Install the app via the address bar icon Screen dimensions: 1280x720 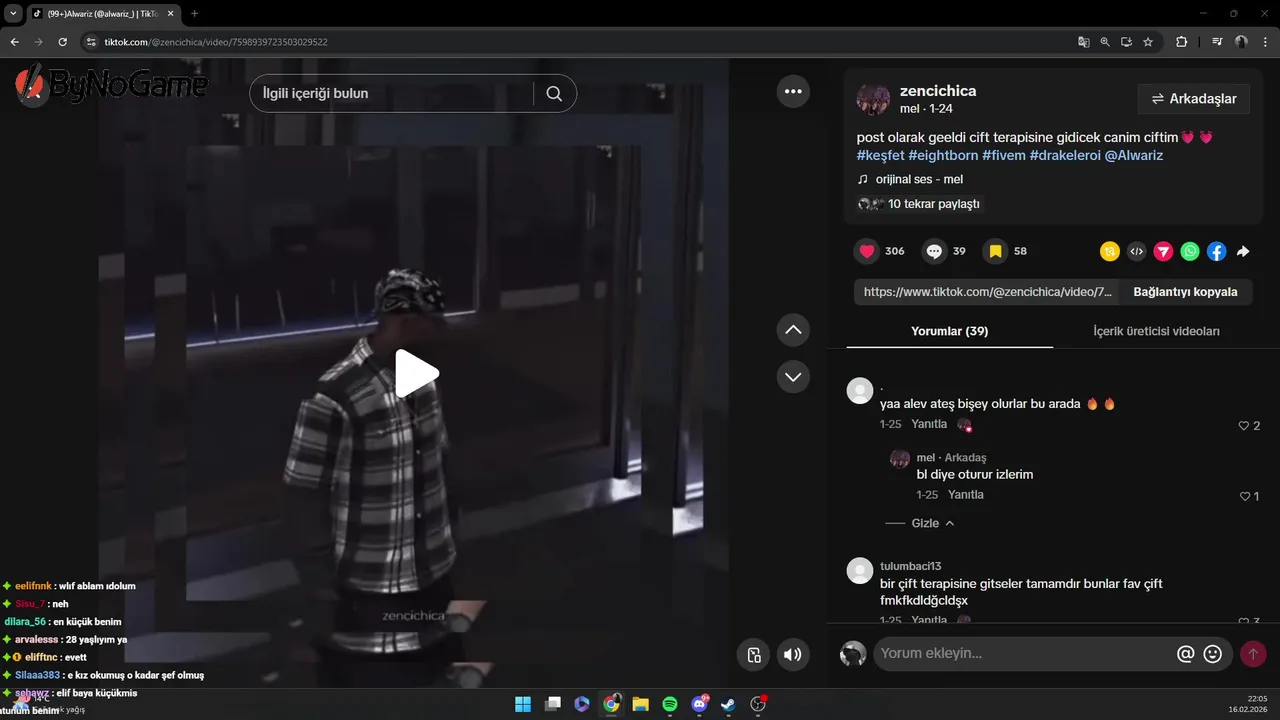1126,42
